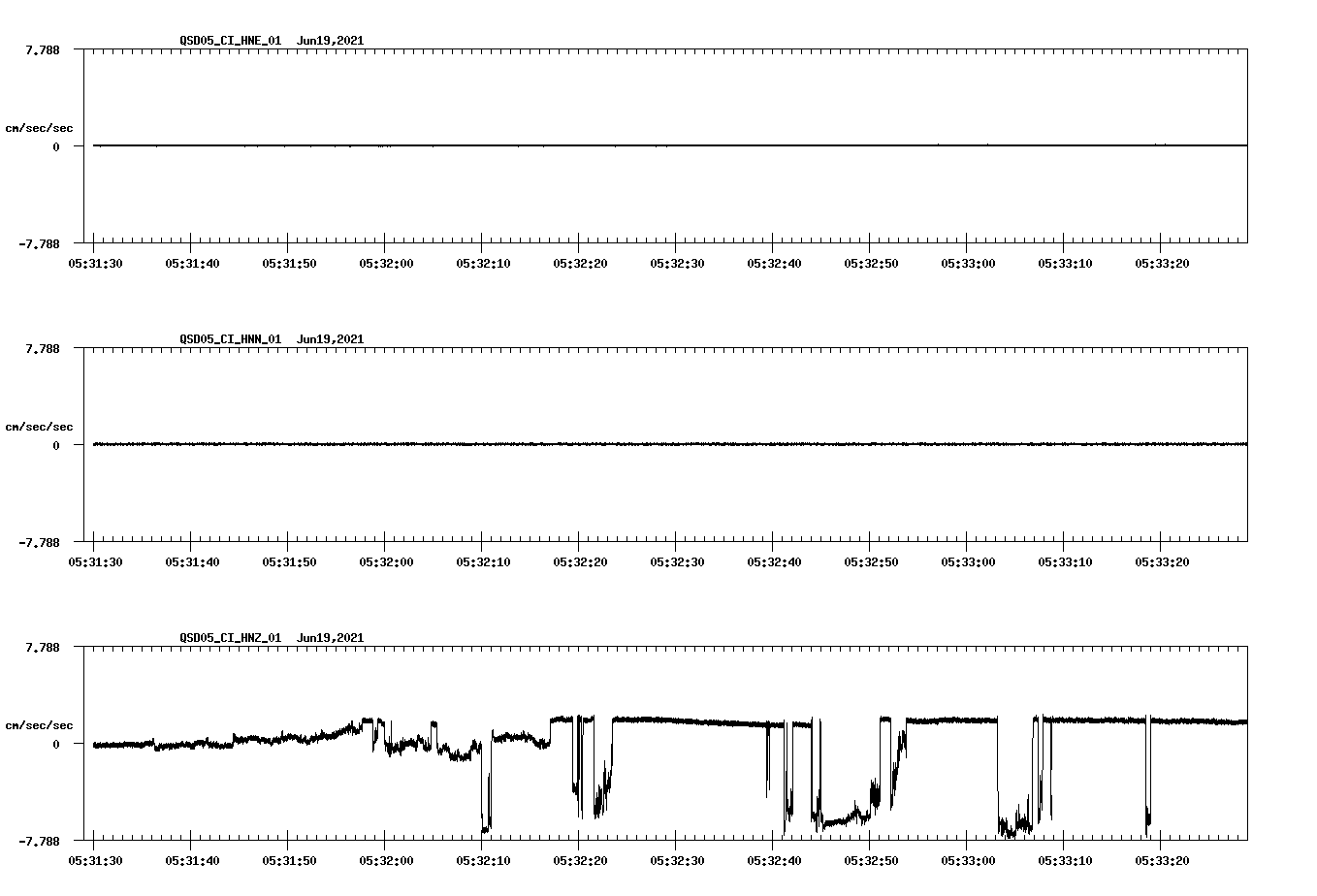Click the 05:32:40 time label under HNZ plot

[774, 860]
